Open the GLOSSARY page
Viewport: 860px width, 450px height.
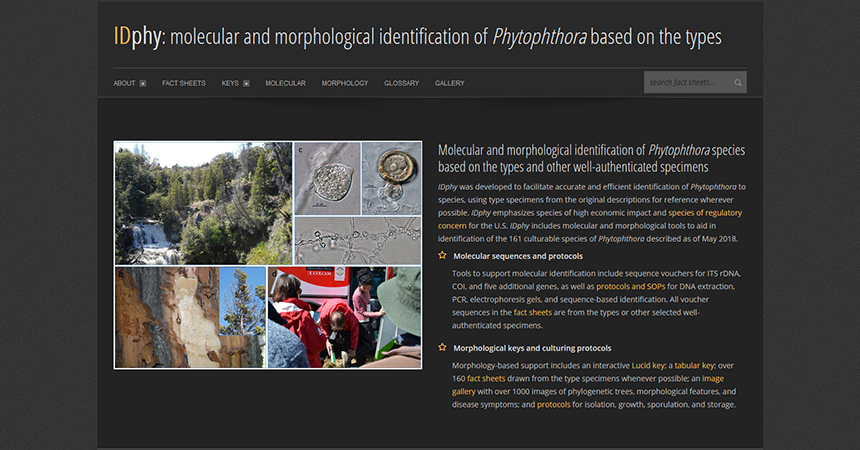[401, 83]
